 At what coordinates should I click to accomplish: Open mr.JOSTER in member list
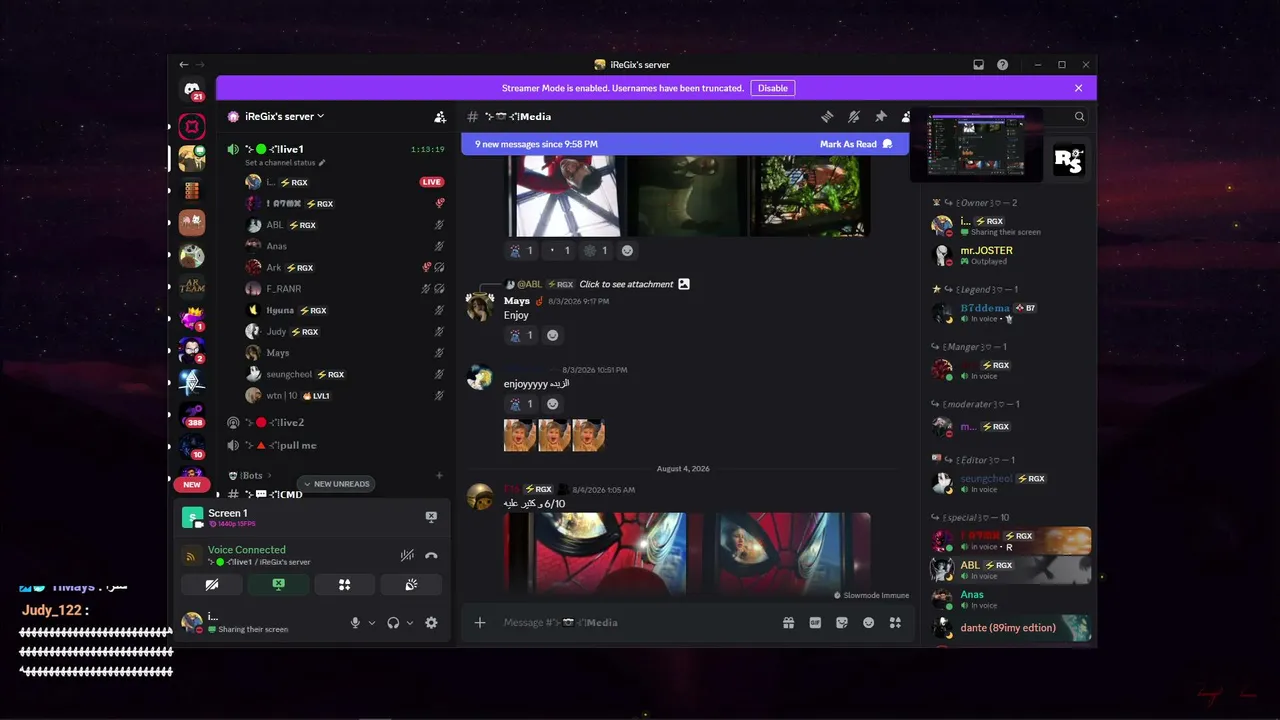tap(1010, 255)
